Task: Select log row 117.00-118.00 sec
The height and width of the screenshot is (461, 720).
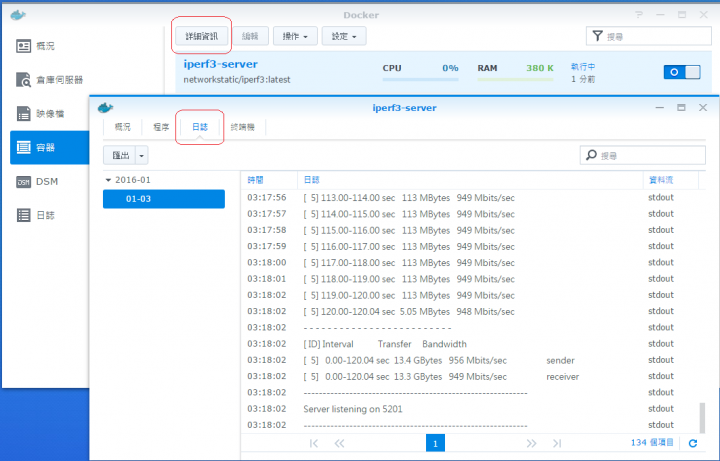Action: 471,263
